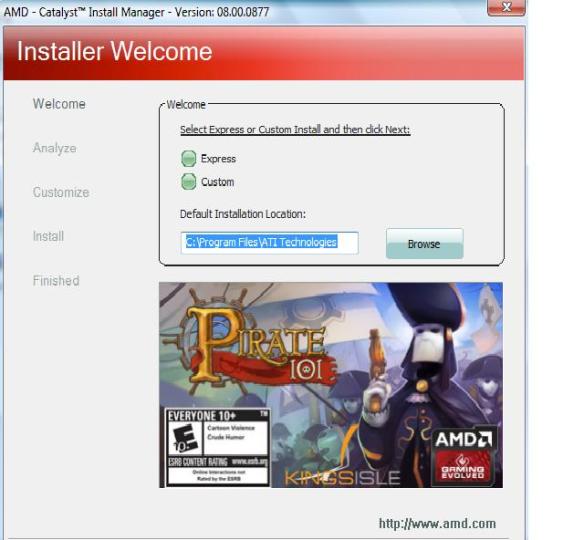
Task: Click the installation location path field
Action: [270, 243]
